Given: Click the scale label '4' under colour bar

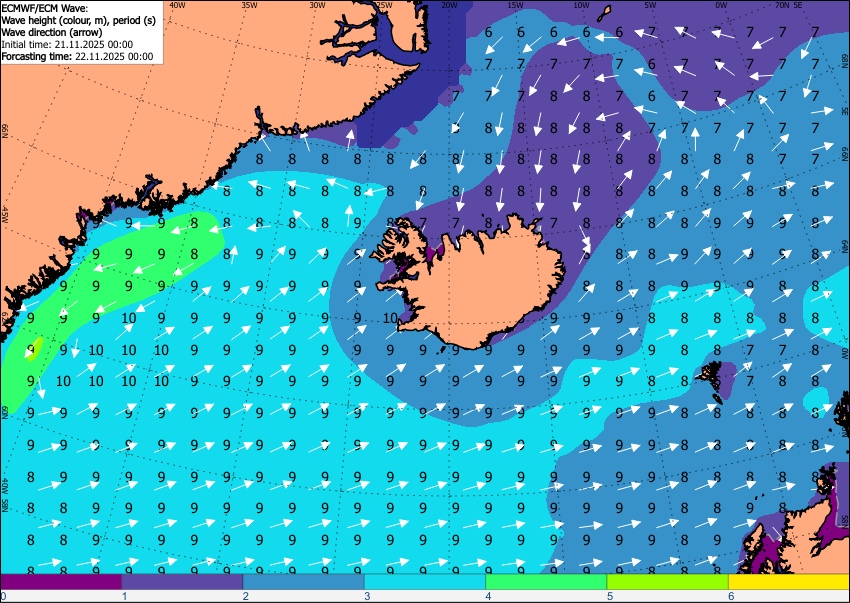Looking at the screenshot, I should click(488, 596).
